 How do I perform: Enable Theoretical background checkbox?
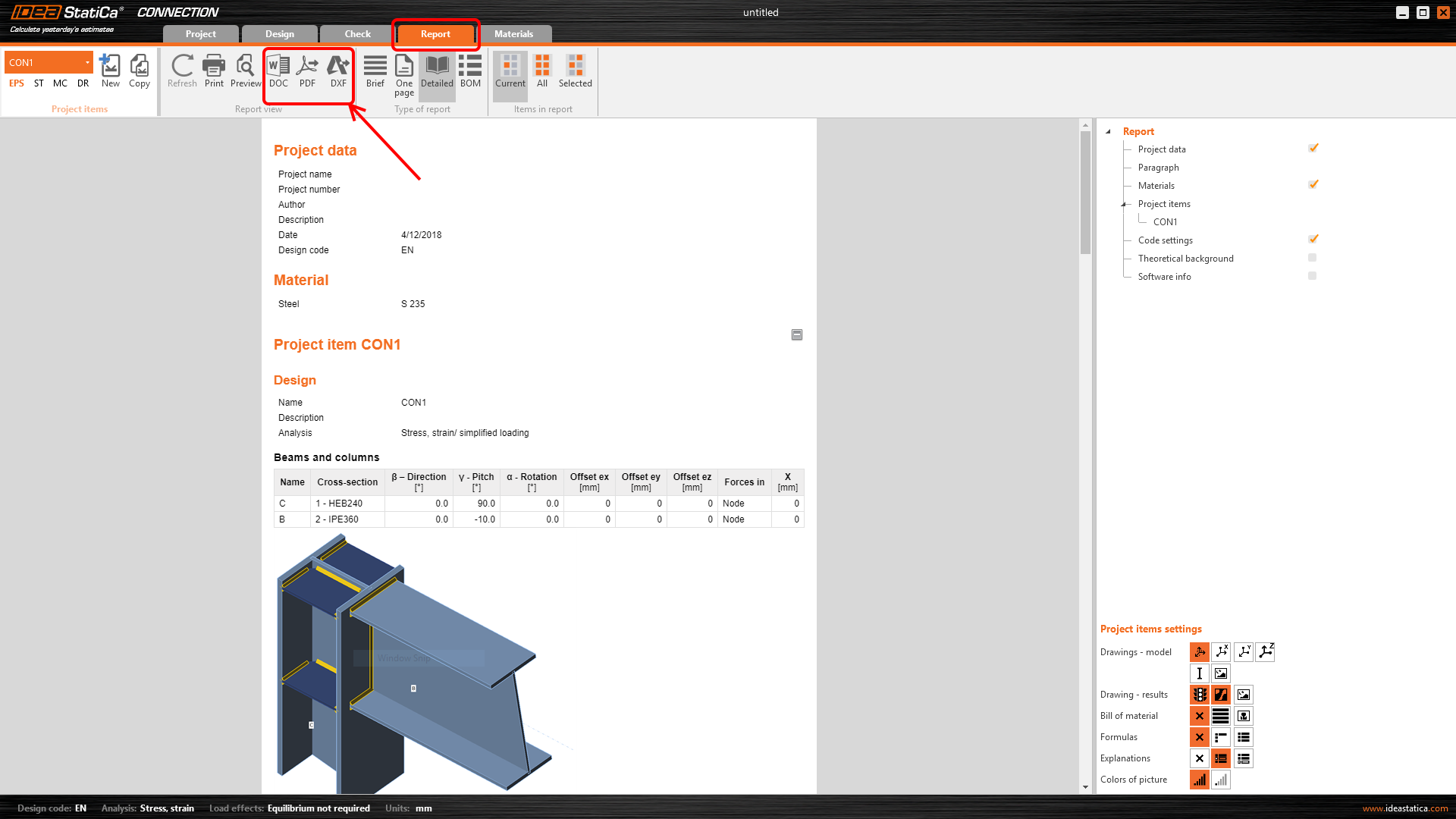[x=1312, y=258]
